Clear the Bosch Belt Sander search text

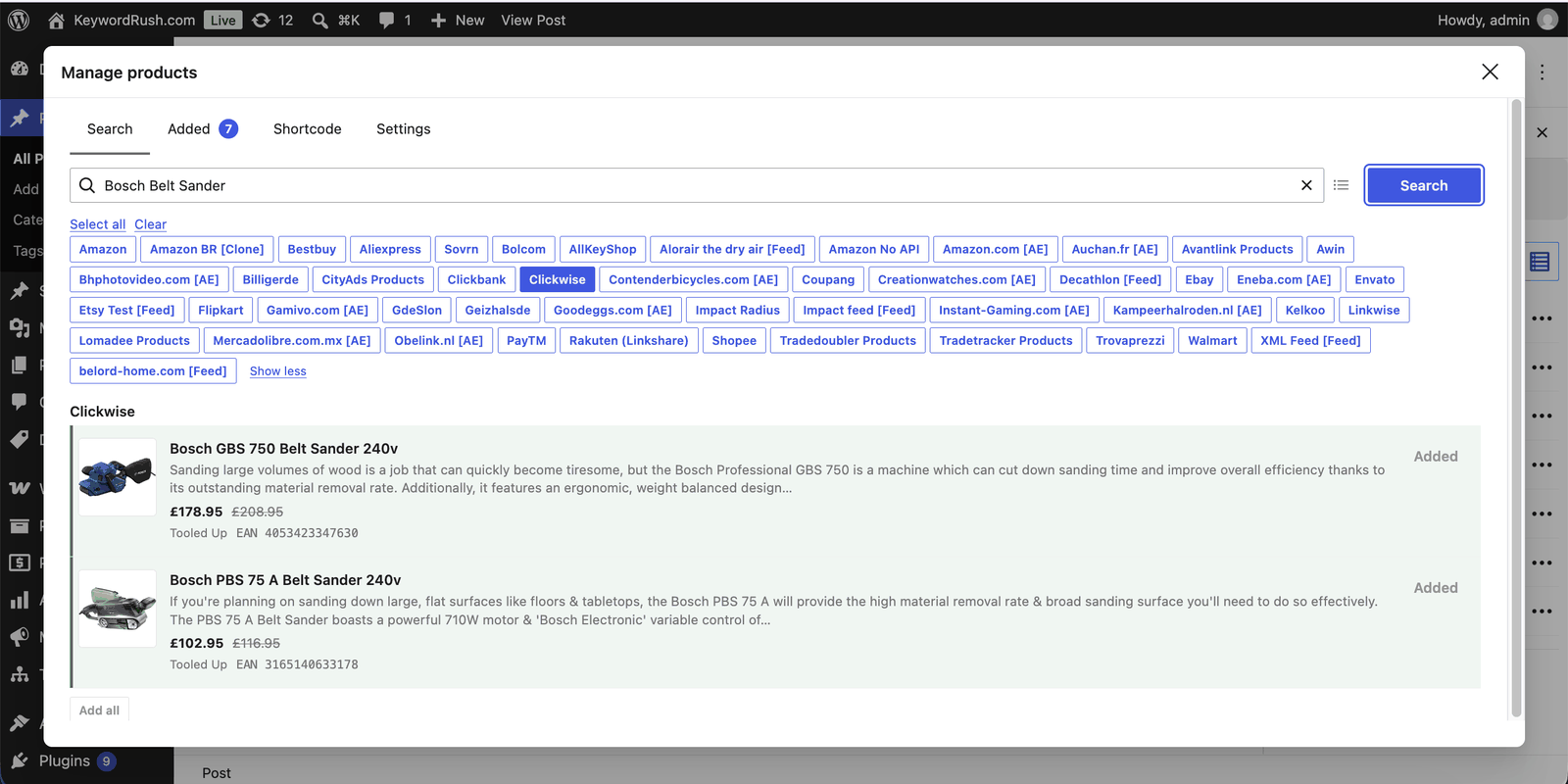point(1306,185)
